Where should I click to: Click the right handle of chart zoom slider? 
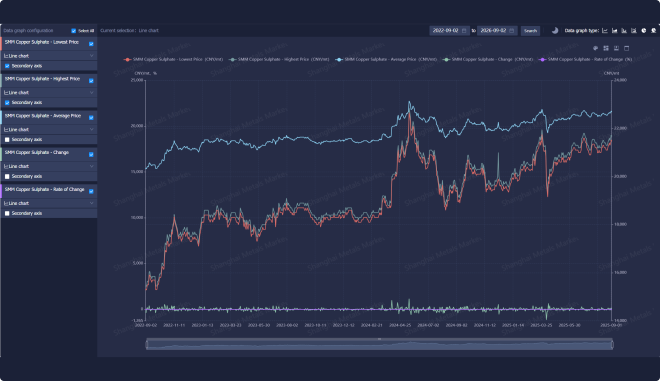[x=612, y=345]
